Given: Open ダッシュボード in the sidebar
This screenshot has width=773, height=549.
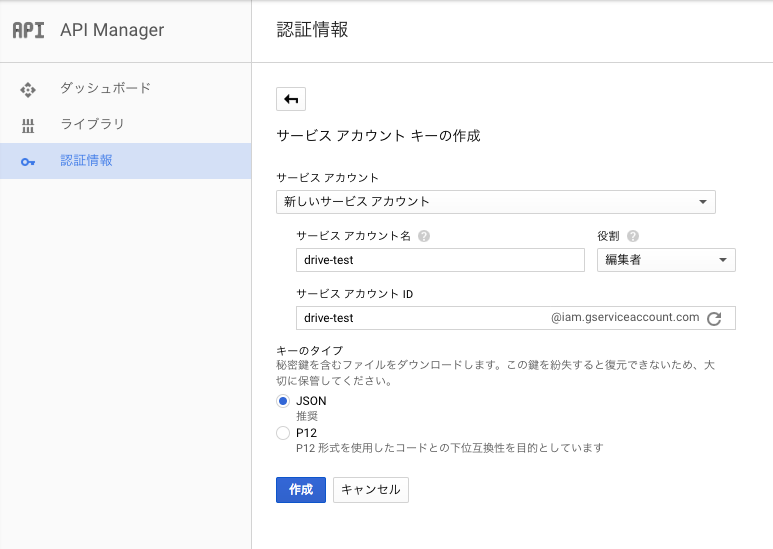Looking at the screenshot, I should [x=125, y=89].
